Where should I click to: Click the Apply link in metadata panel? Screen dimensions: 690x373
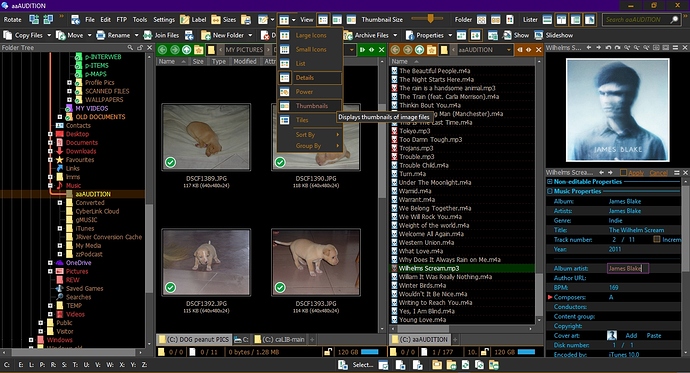pos(636,172)
